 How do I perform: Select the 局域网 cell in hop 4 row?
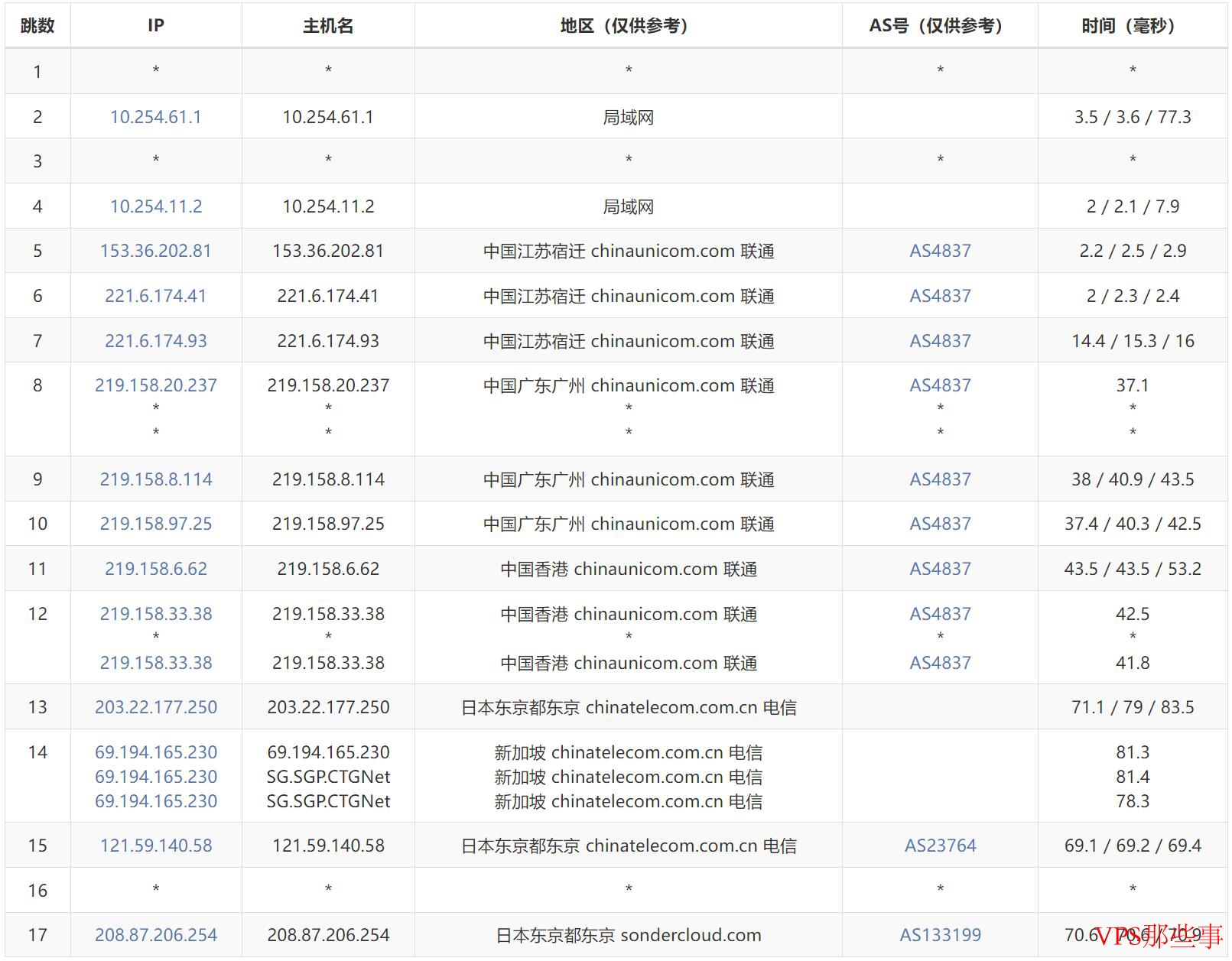click(x=628, y=206)
